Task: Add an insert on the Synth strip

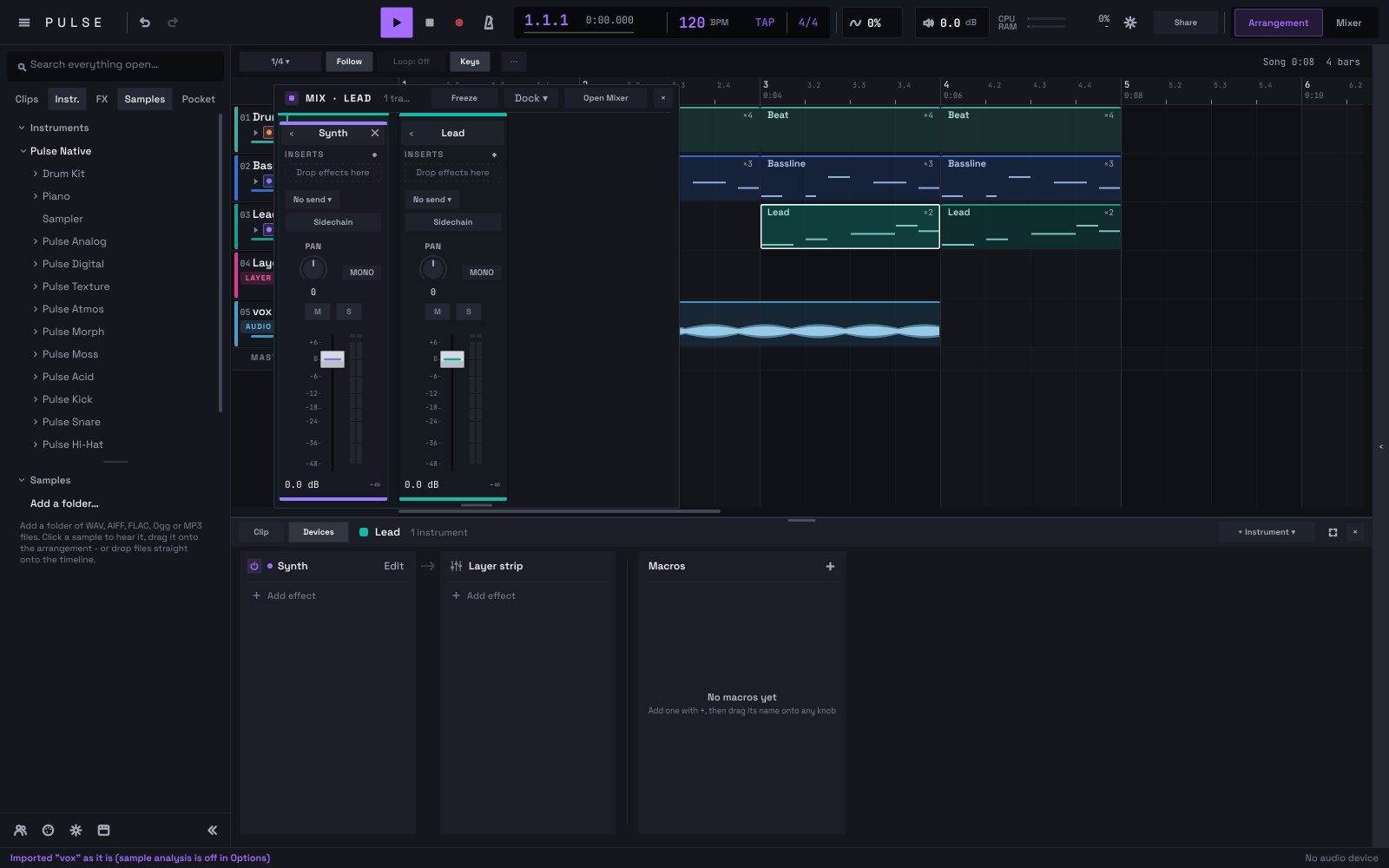Action: click(375, 155)
